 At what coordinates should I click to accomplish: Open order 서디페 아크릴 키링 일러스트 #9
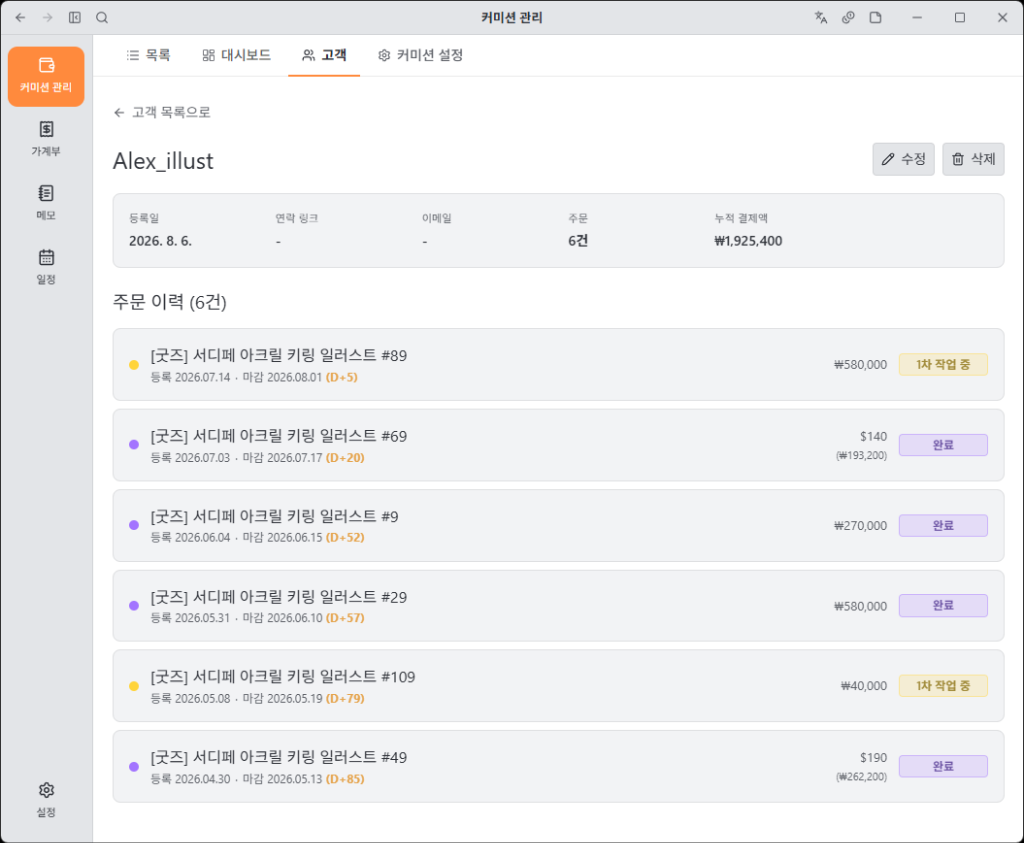click(558, 526)
